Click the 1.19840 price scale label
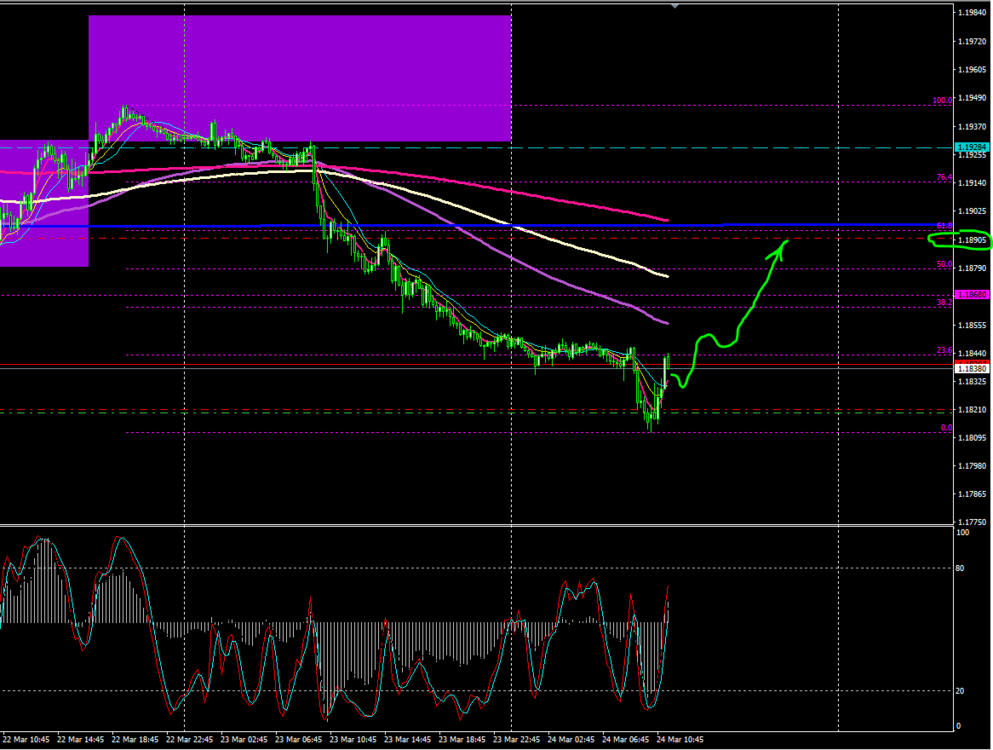The height and width of the screenshot is (750, 993). point(972,13)
